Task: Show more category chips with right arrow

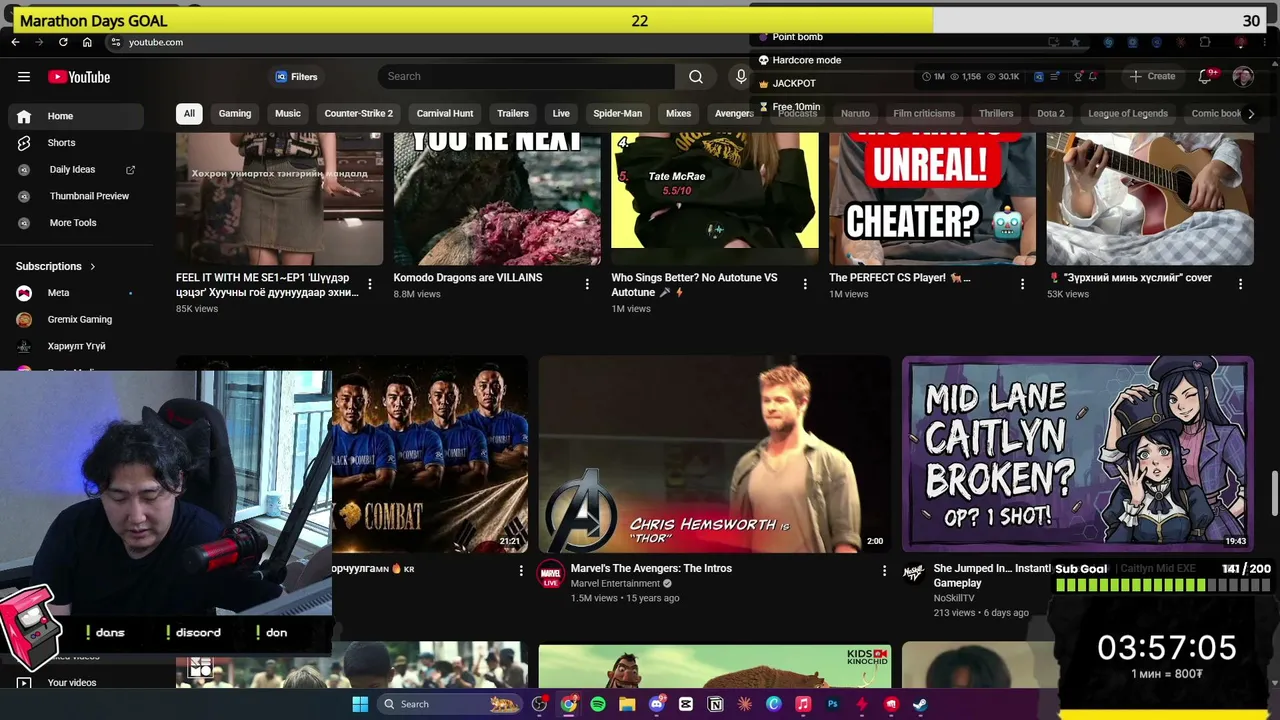Action: tap(1250, 113)
